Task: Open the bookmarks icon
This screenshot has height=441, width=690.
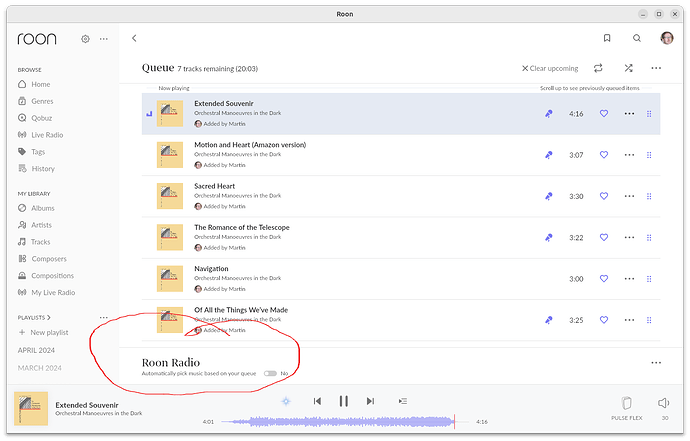Action: [x=607, y=38]
